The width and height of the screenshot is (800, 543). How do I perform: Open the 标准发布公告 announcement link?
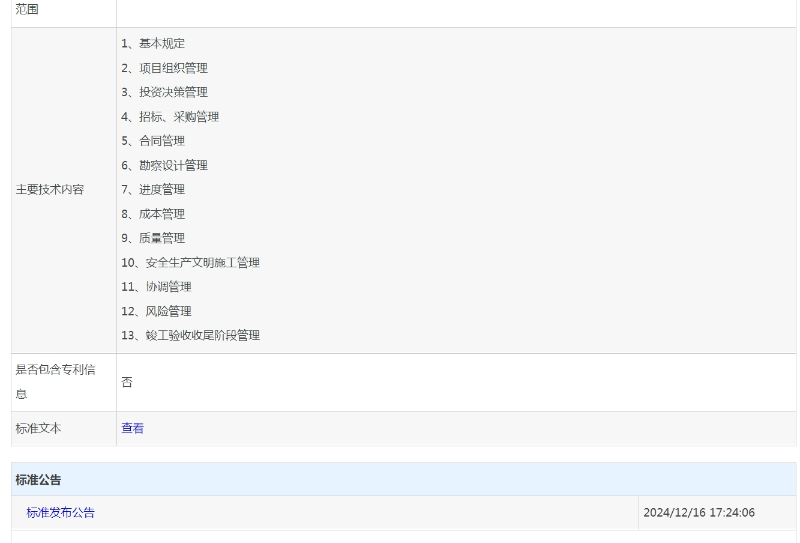(61, 512)
